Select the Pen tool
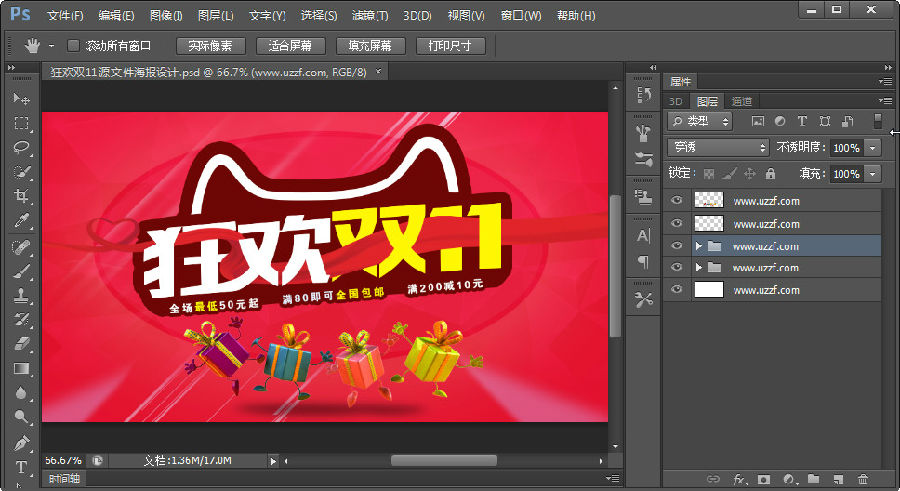 tap(21, 443)
